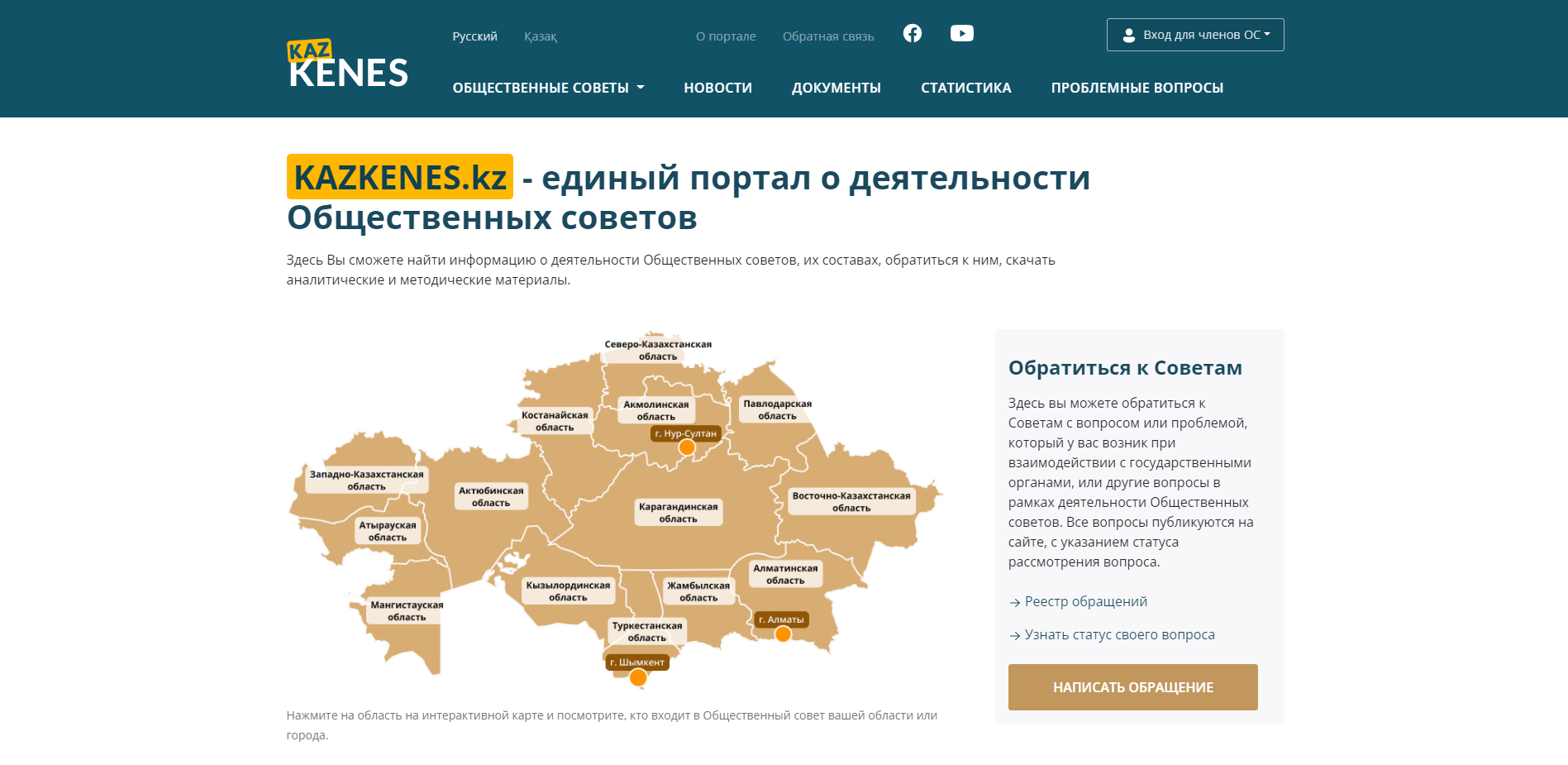Switch the language to Қазақ

(x=540, y=36)
